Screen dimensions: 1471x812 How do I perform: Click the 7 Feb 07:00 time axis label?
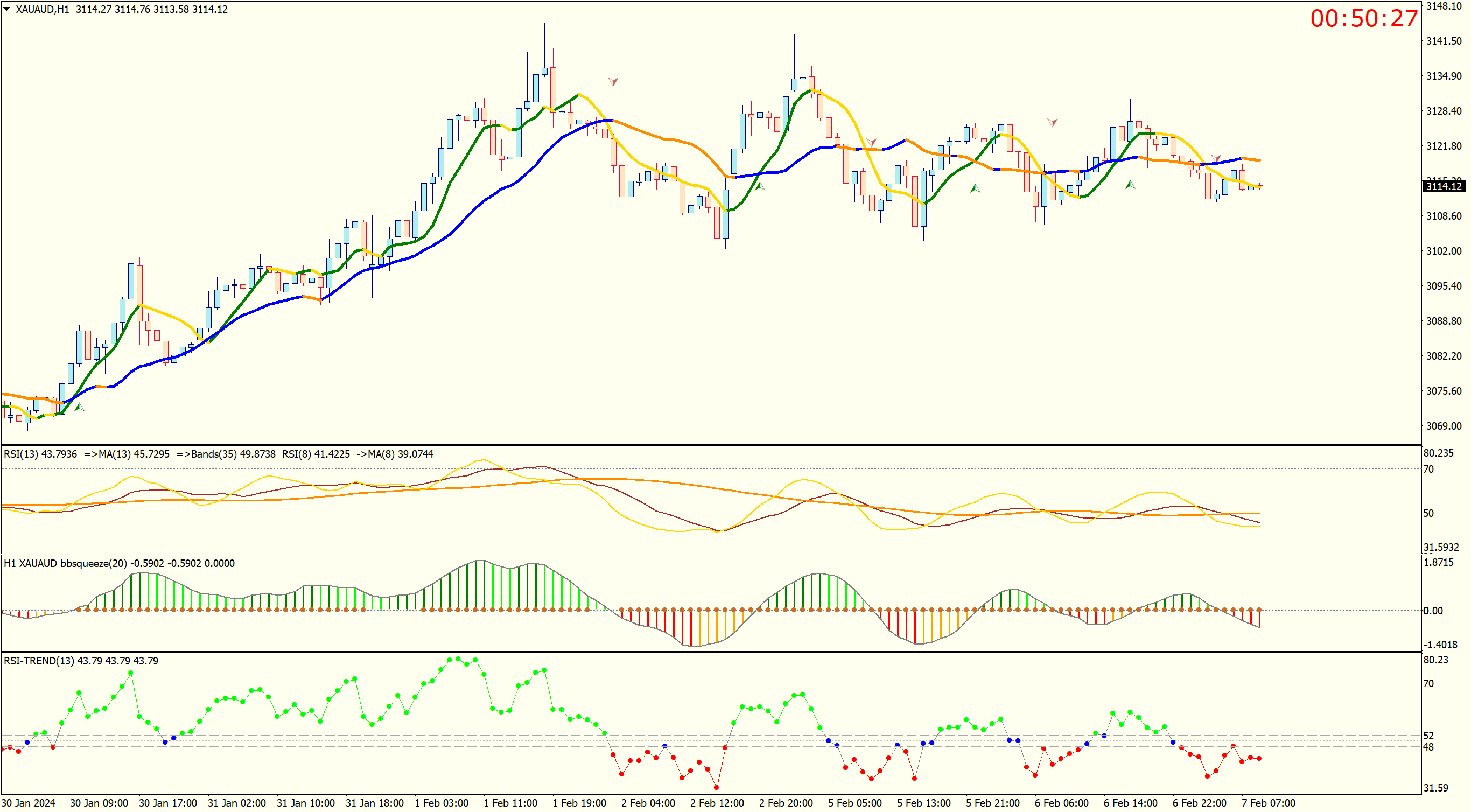tap(1269, 803)
